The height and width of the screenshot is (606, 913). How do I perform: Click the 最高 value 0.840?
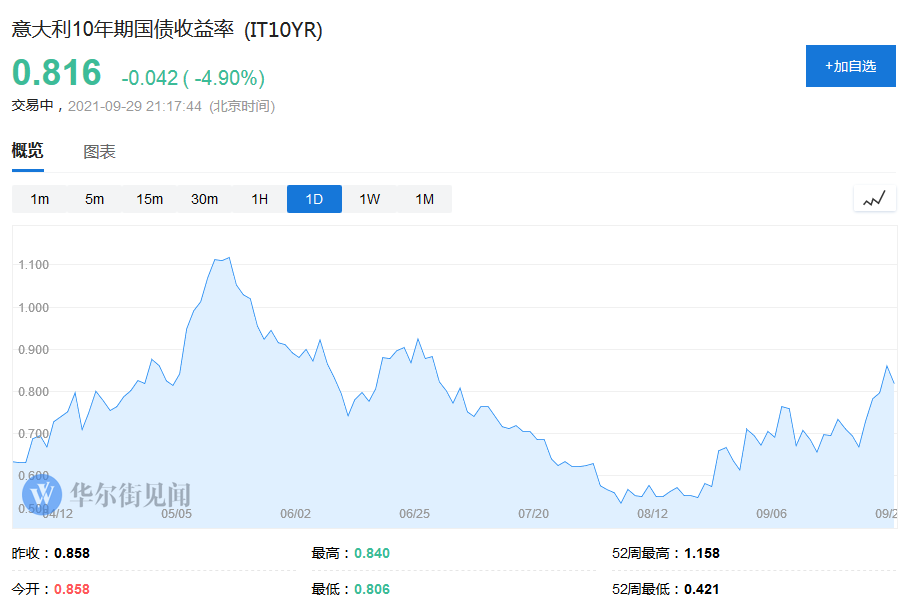pos(372,553)
